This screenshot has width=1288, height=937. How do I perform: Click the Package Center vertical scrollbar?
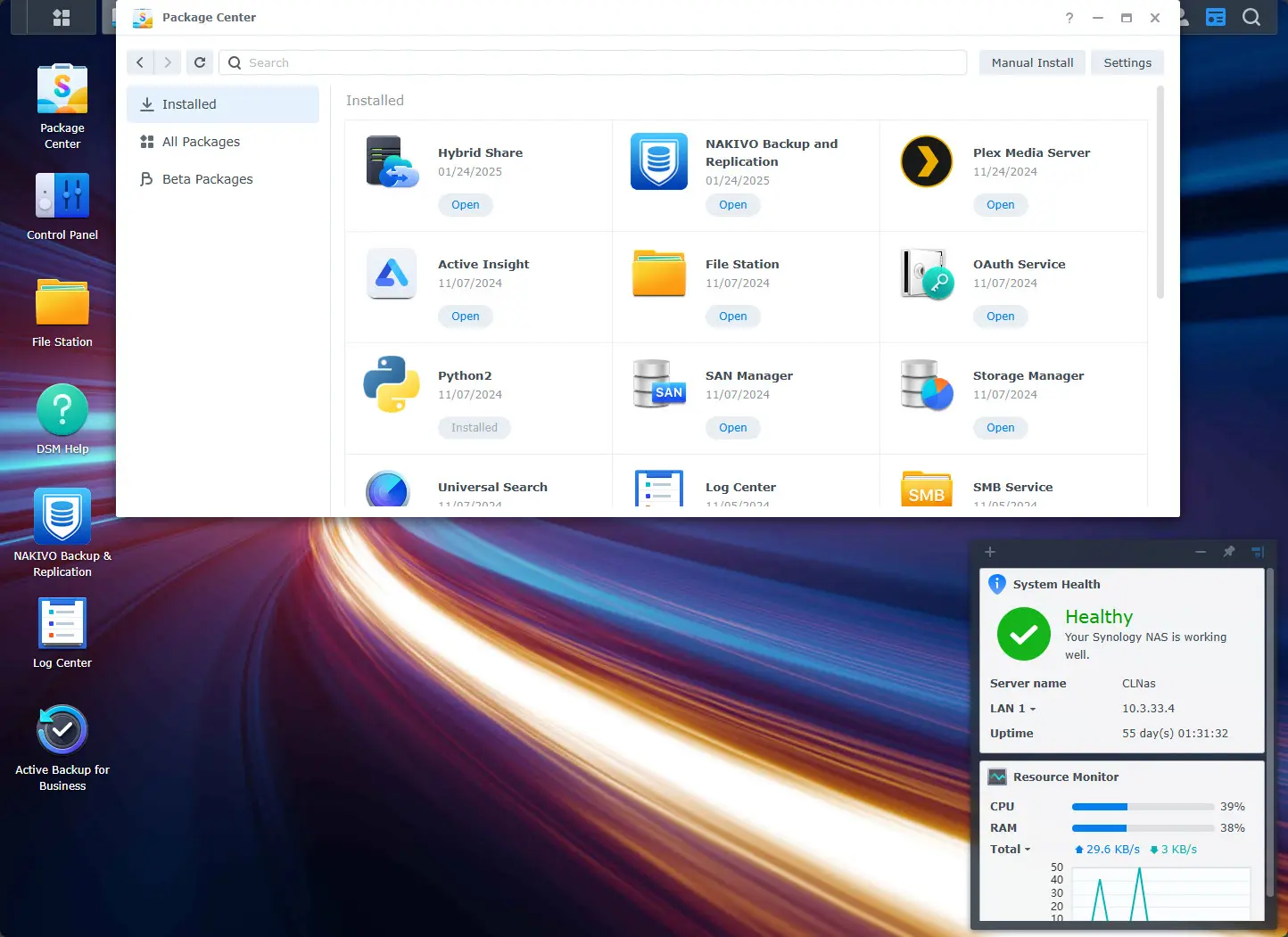click(x=1160, y=192)
